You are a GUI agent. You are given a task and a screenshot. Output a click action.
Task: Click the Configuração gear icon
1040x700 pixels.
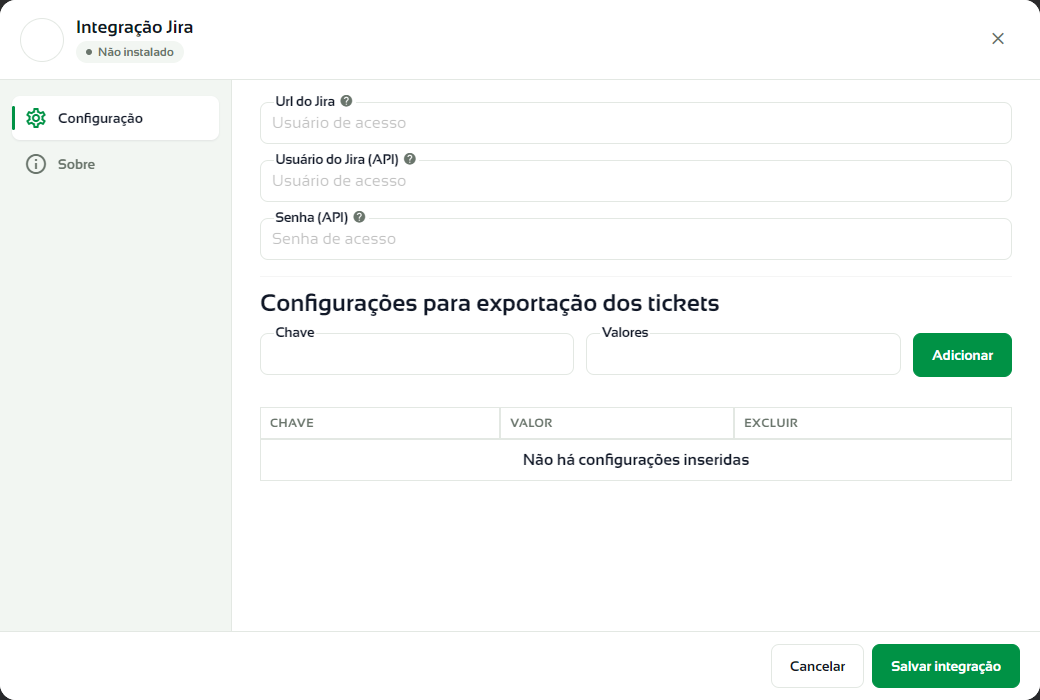tap(36, 118)
